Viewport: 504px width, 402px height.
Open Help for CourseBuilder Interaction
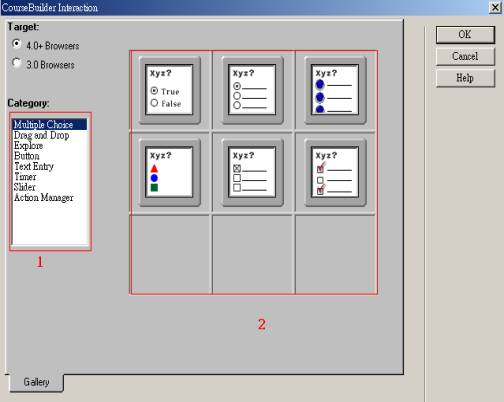point(465,78)
